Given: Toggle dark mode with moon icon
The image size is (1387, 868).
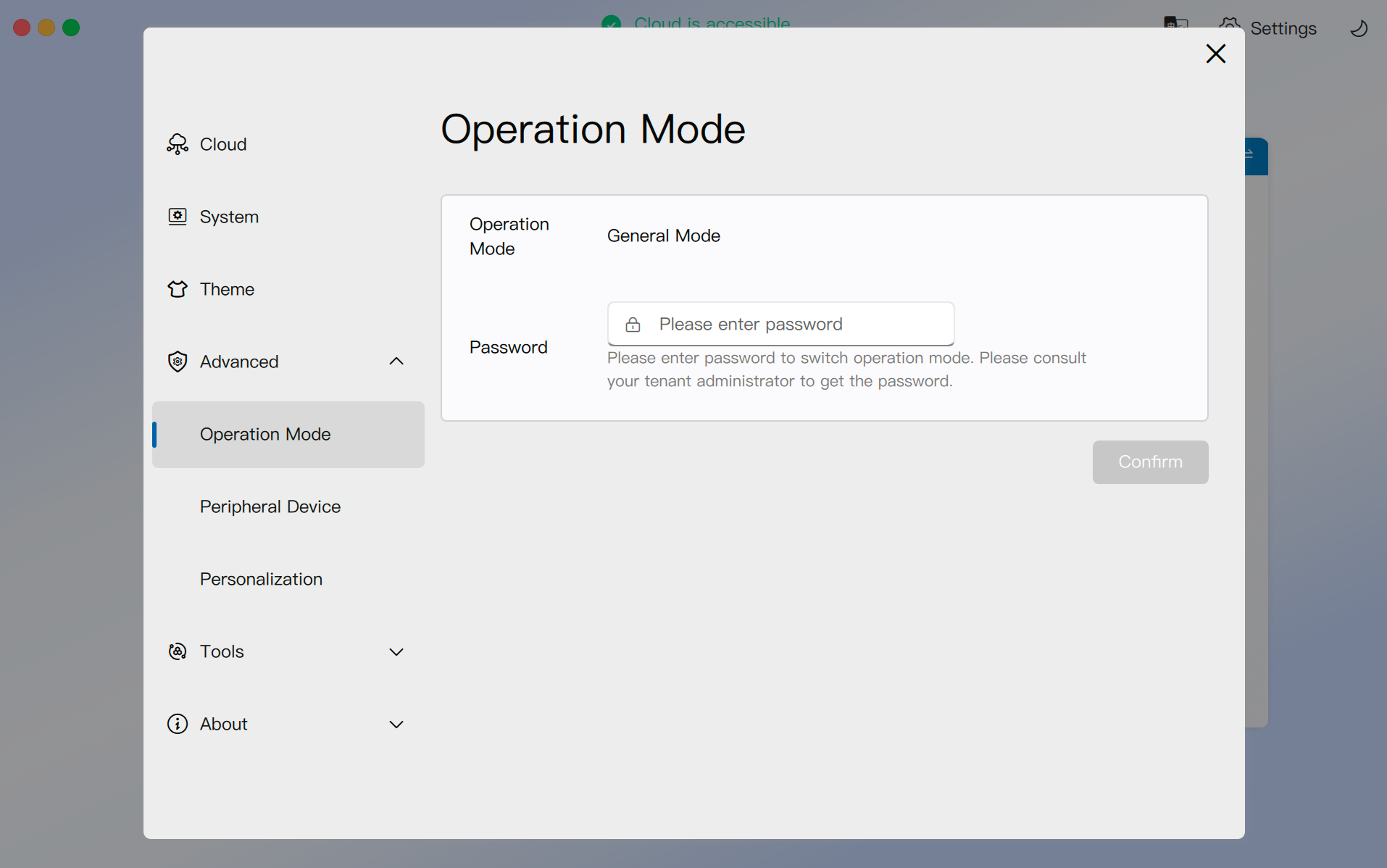Looking at the screenshot, I should [x=1359, y=28].
